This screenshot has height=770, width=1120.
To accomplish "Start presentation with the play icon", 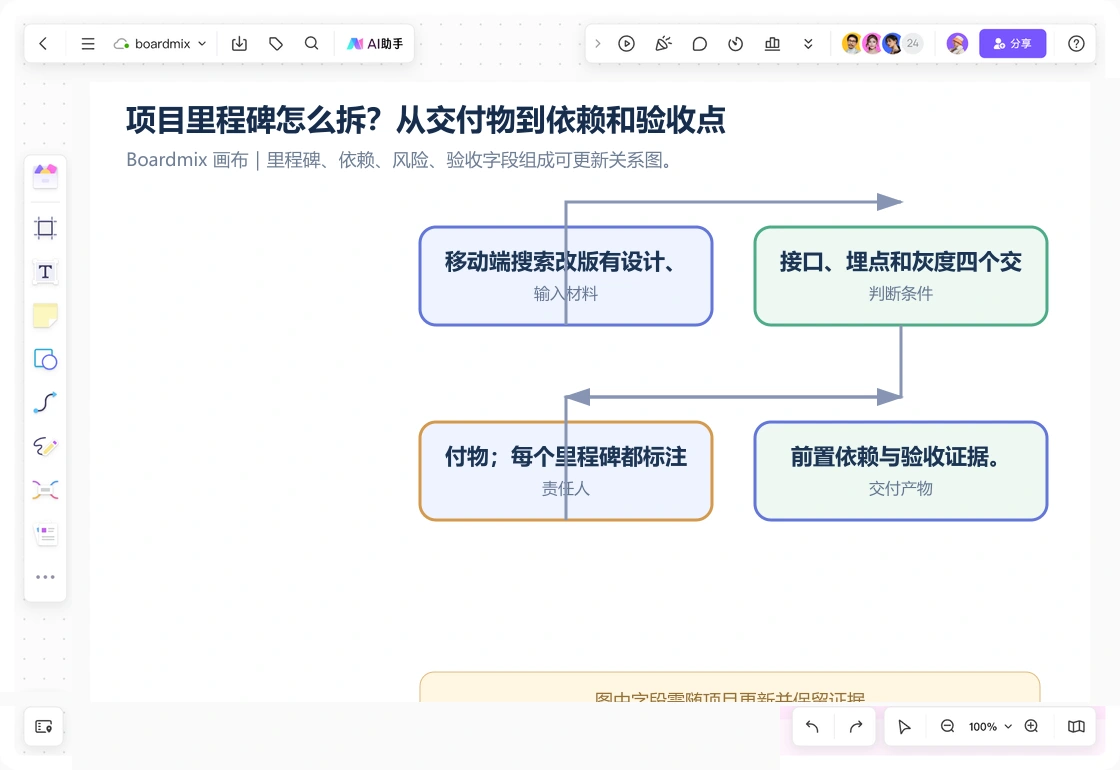I will [626, 44].
